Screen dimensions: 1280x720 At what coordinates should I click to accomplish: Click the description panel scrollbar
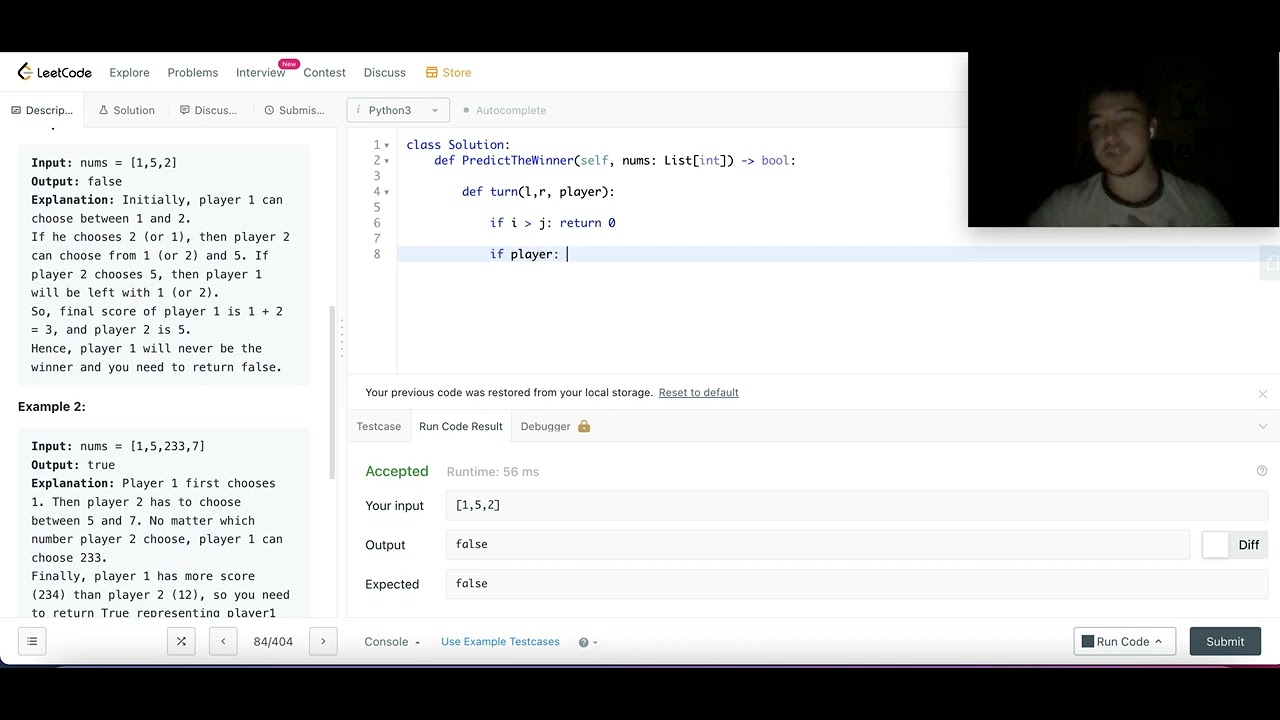pyautogui.click(x=333, y=392)
